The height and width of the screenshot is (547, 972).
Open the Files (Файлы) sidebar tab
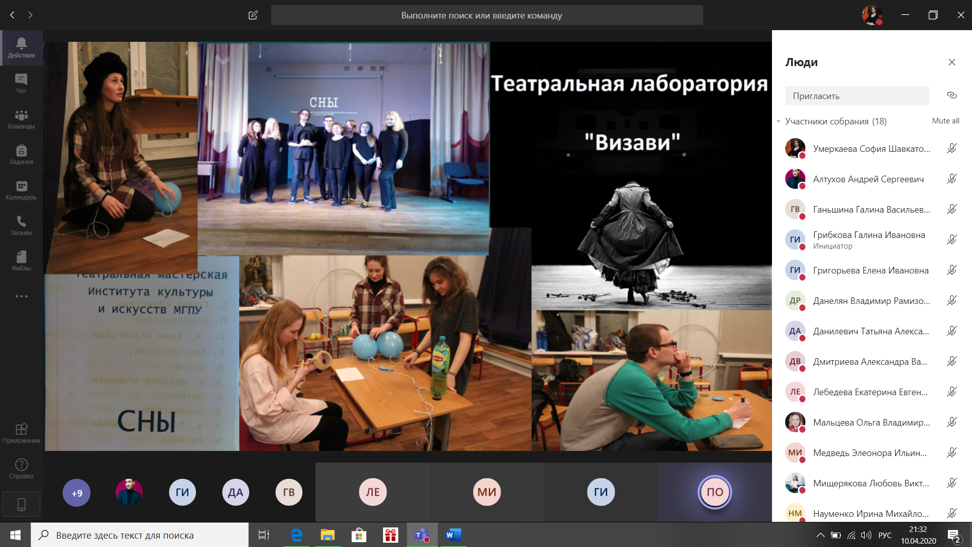[x=21, y=260]
